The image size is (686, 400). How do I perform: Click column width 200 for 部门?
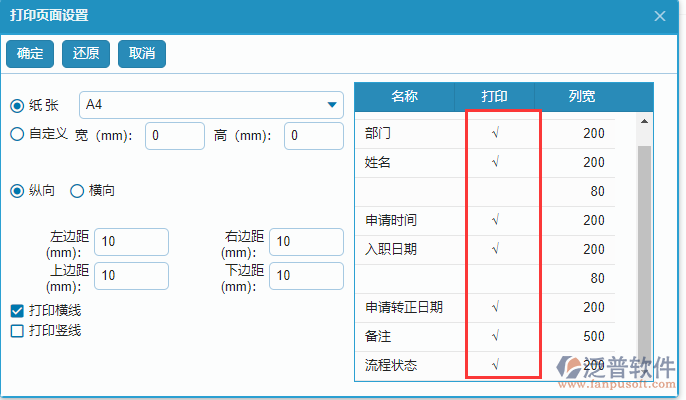(594, 133)
